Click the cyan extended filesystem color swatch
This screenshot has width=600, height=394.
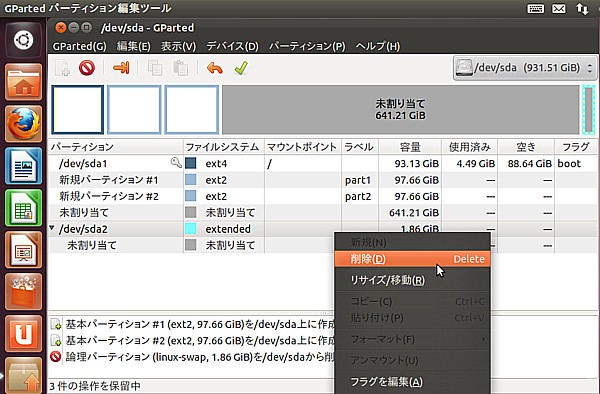pos(191,229)
